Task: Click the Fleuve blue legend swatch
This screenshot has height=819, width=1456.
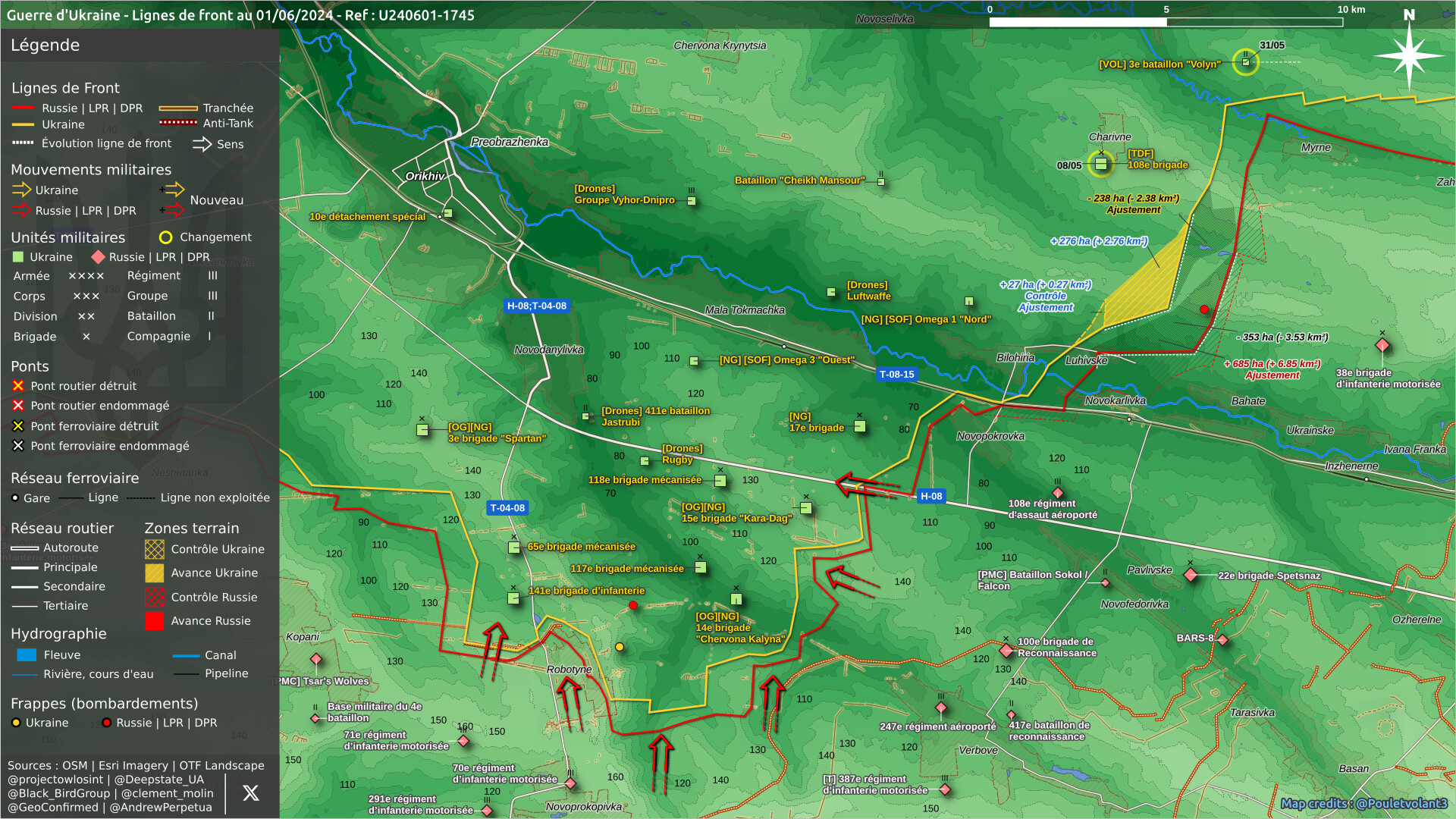Action: pos(27,655)
